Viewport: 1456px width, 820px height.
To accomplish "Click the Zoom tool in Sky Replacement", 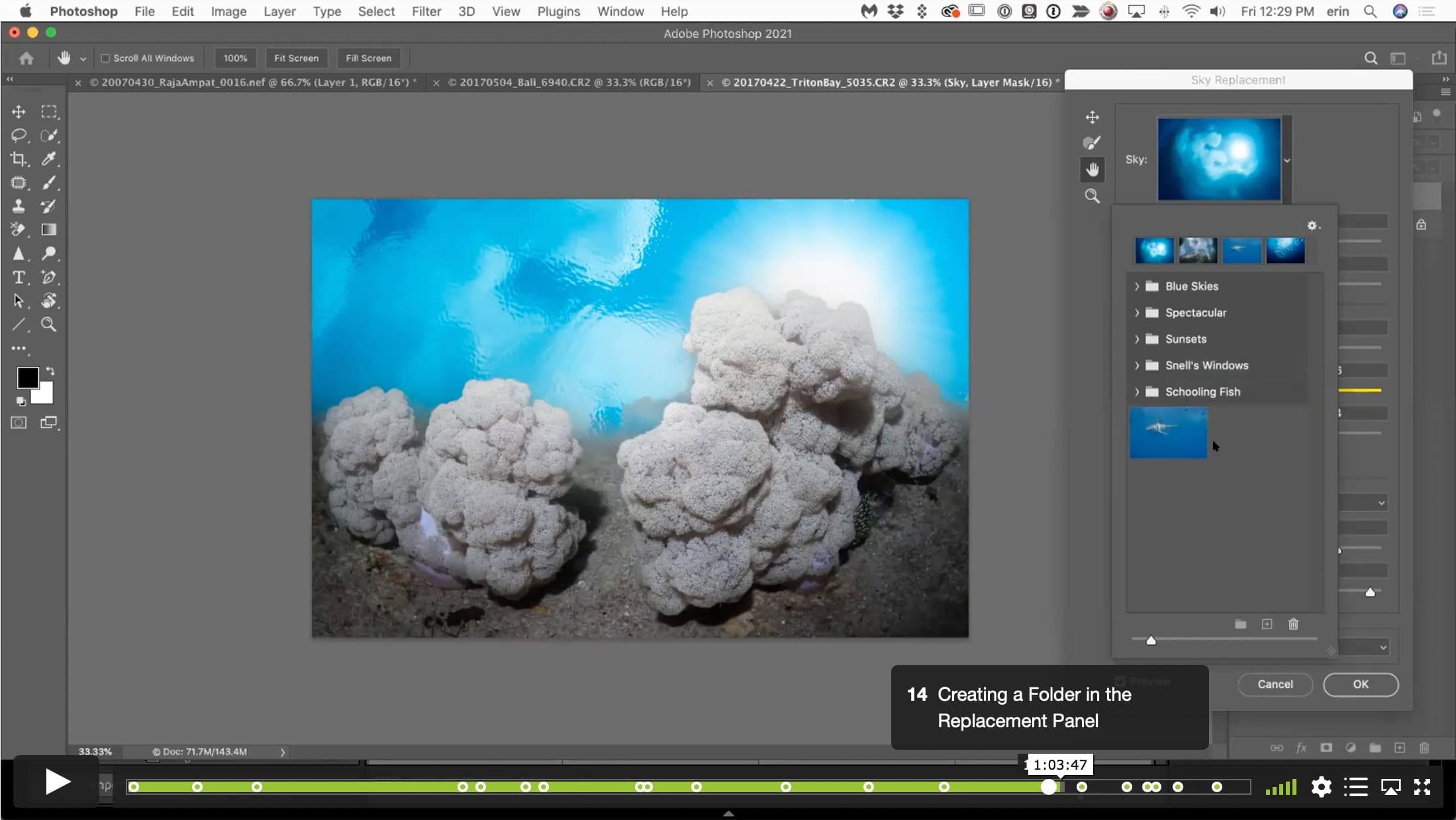I will click(x=1092, y=196).
